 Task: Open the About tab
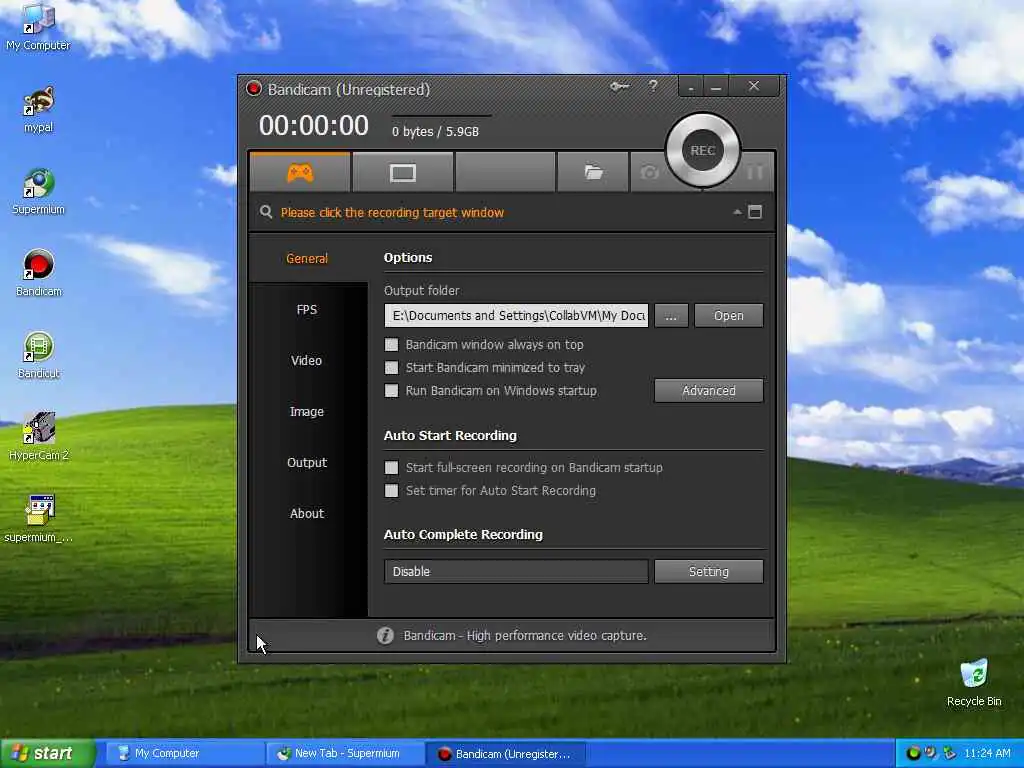click(x=307, y=513)
